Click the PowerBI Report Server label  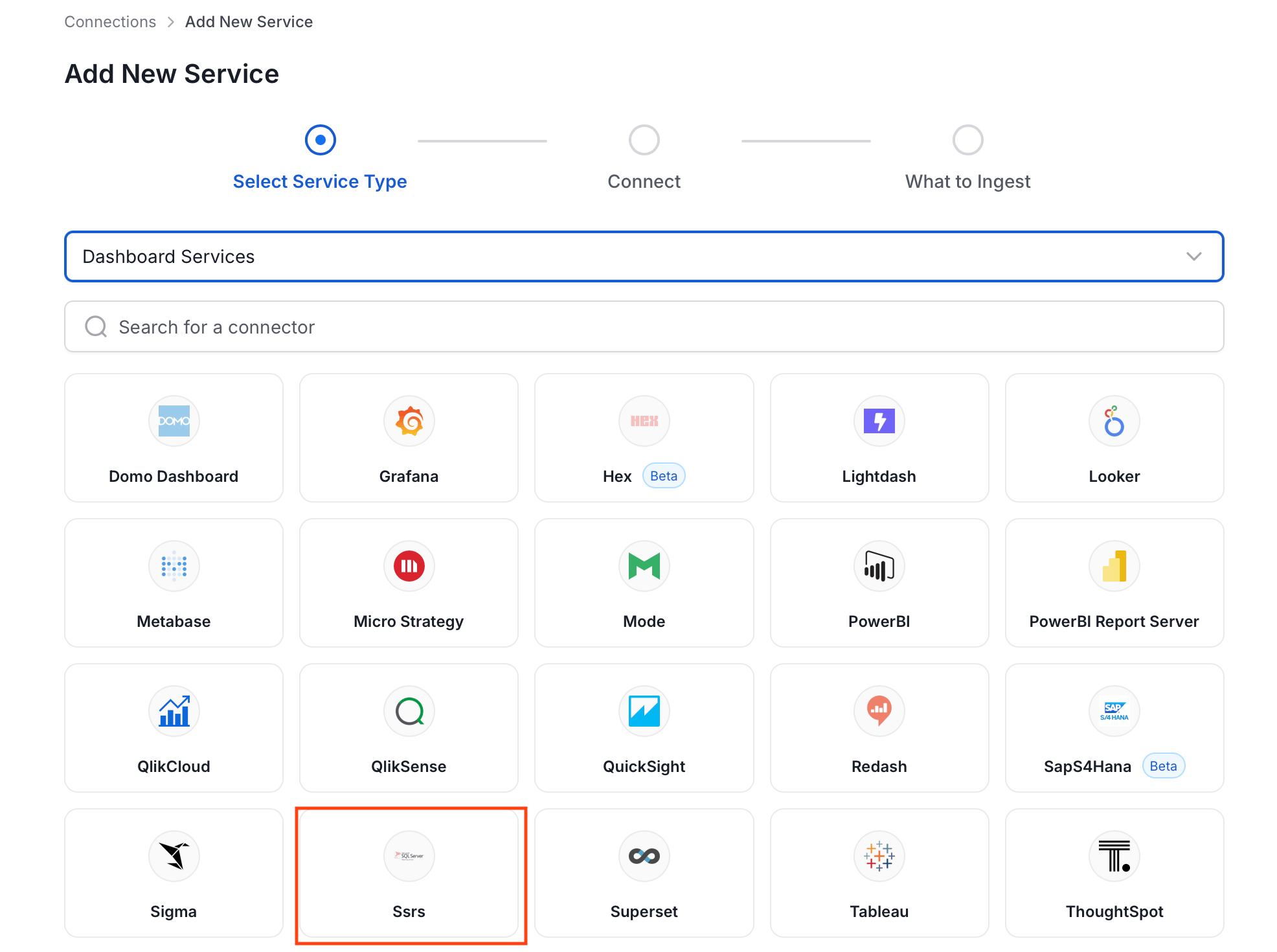(x=1114, y=622)
